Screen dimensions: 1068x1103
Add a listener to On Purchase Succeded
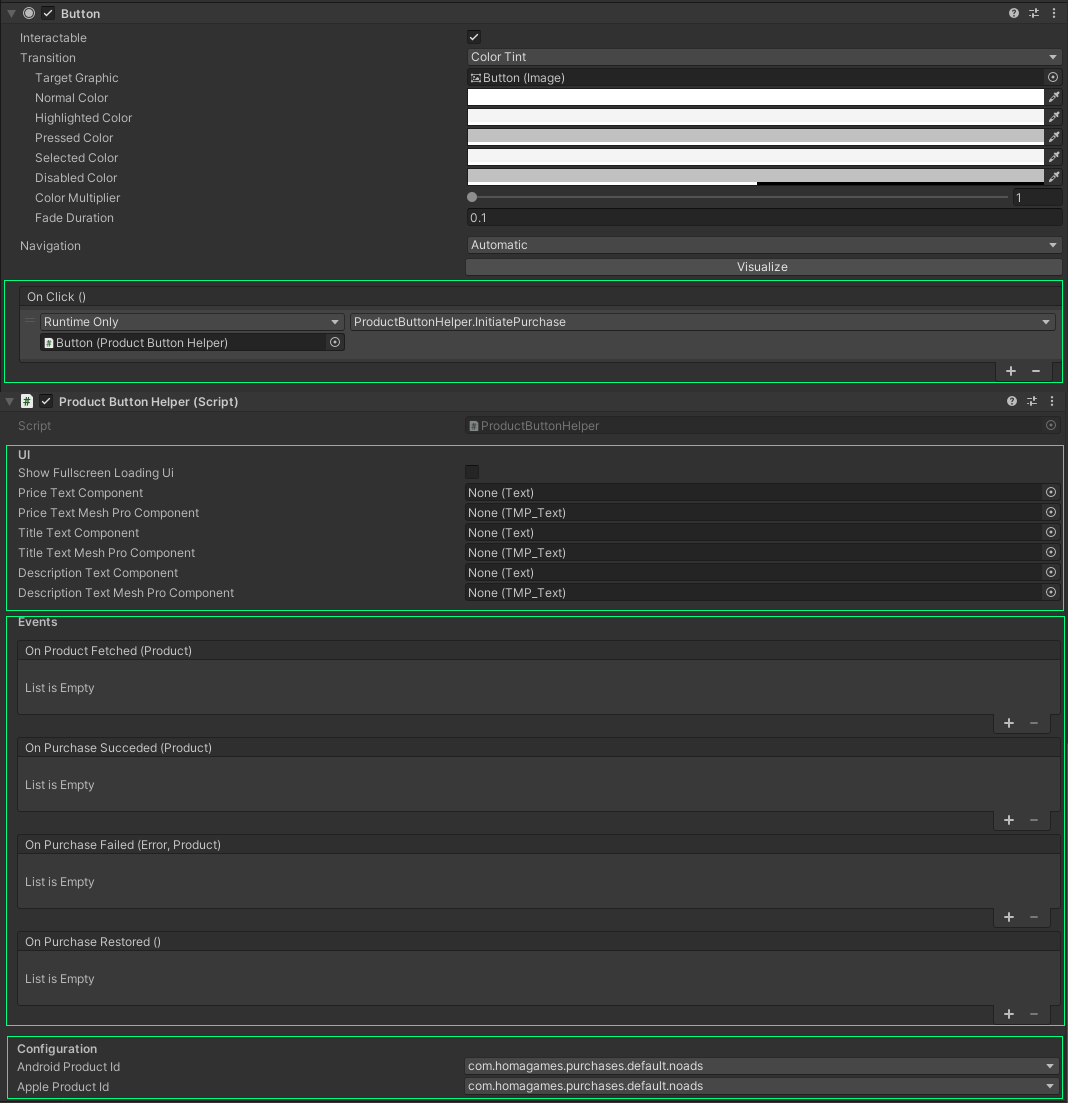(1008, 820)
